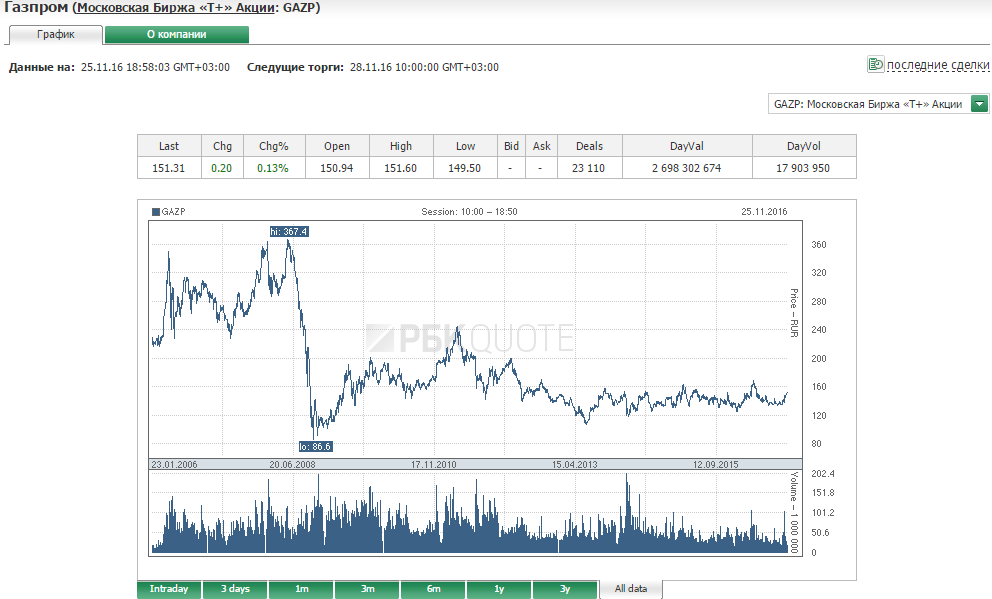Show the Intraday chart period
The image size is (992, 599).
click(x=169, y=589)
